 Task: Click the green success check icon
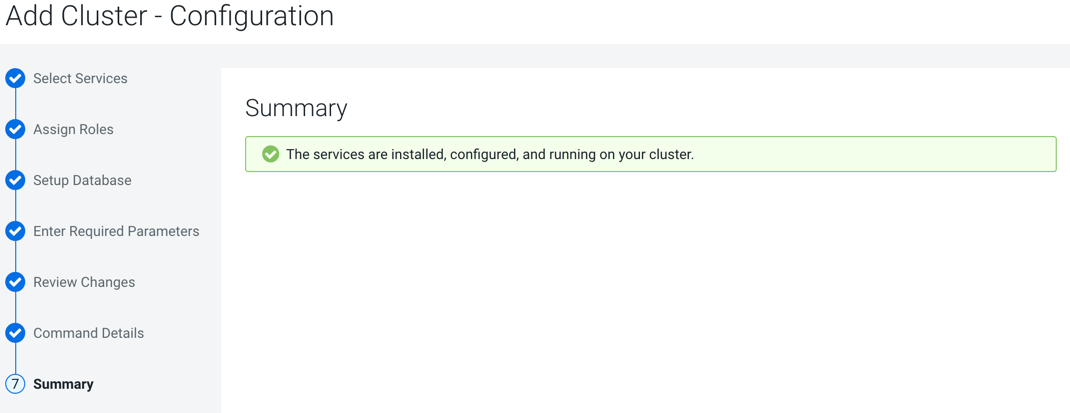point(270,154)
